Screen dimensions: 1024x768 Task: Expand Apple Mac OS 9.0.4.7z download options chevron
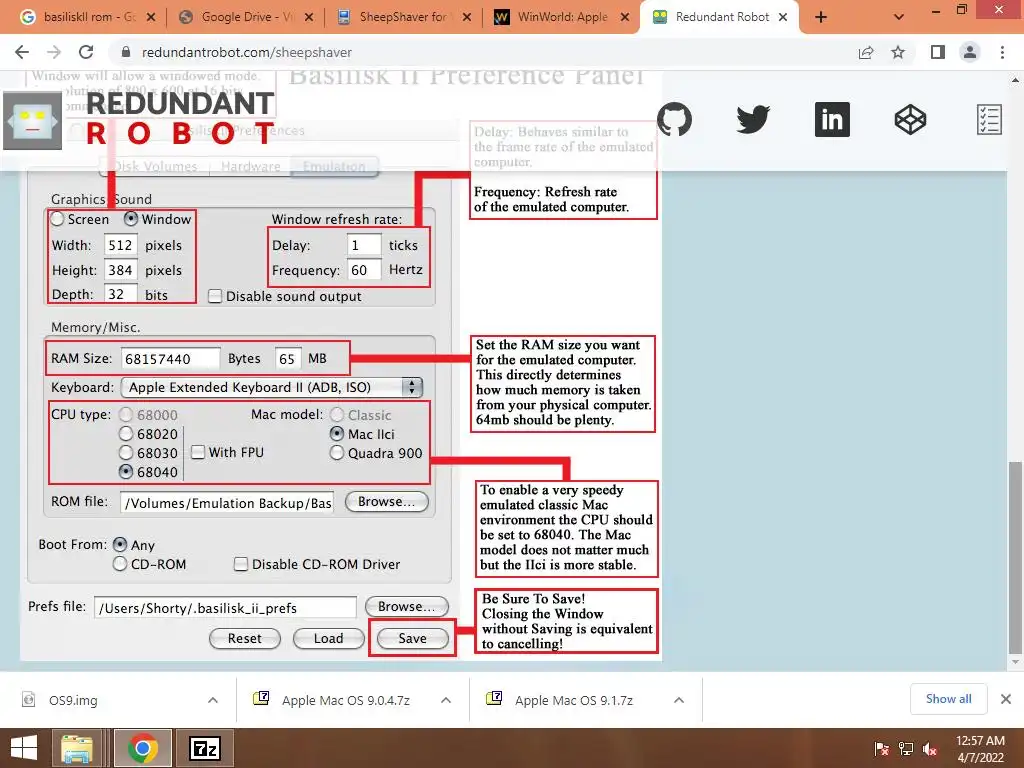tap(446, 700)
